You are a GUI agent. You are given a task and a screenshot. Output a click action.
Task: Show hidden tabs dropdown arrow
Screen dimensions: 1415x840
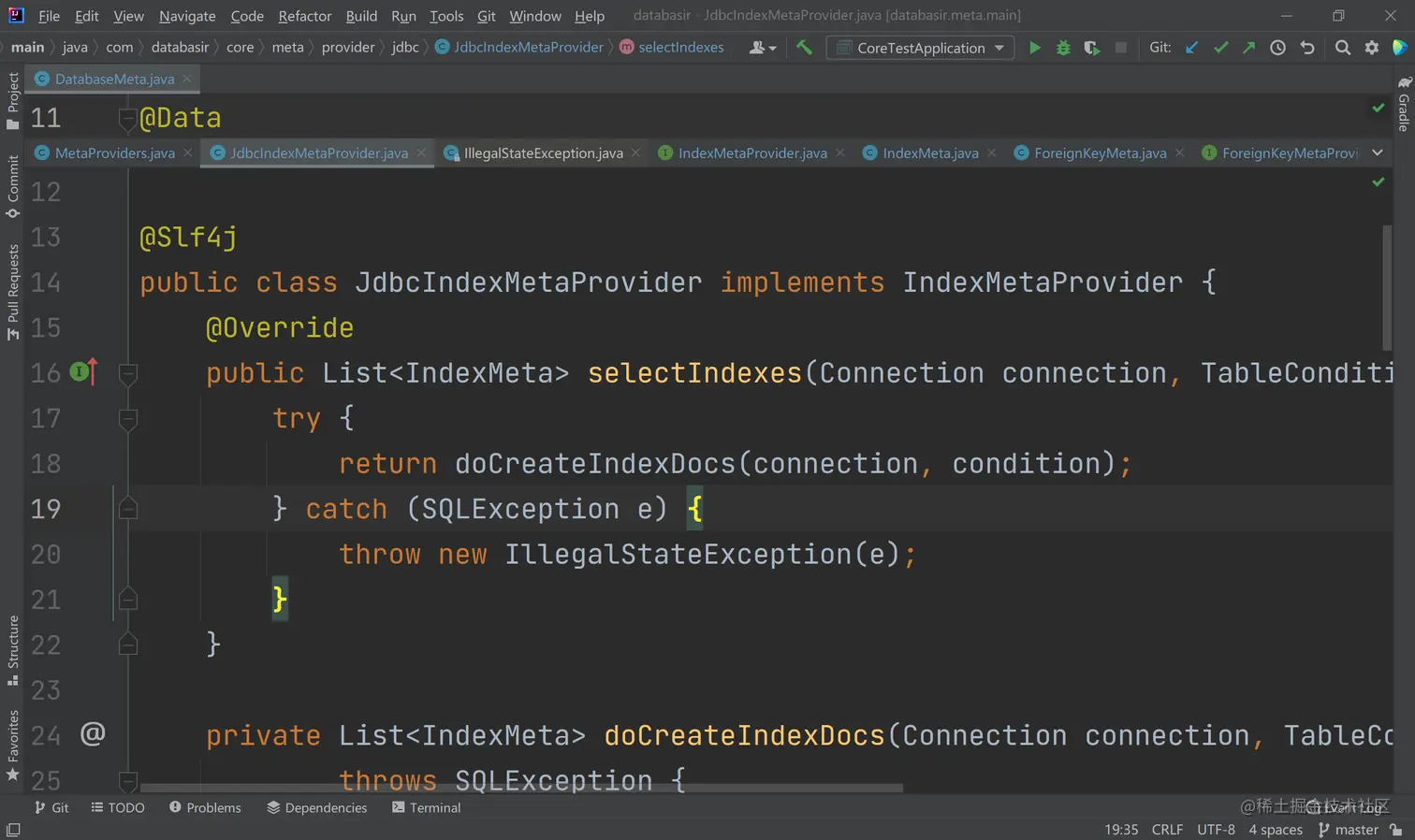pyautogui.click(x=1378, y=152)
